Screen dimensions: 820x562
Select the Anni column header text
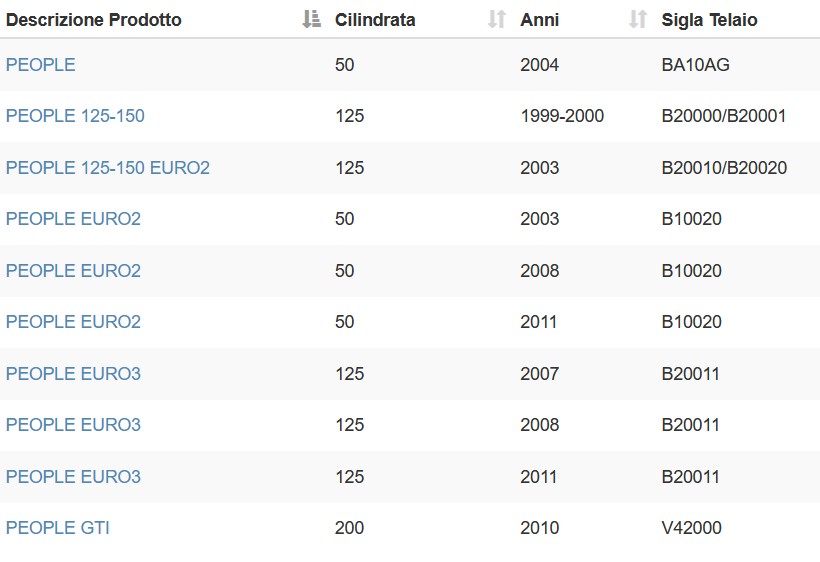(540, 20)
